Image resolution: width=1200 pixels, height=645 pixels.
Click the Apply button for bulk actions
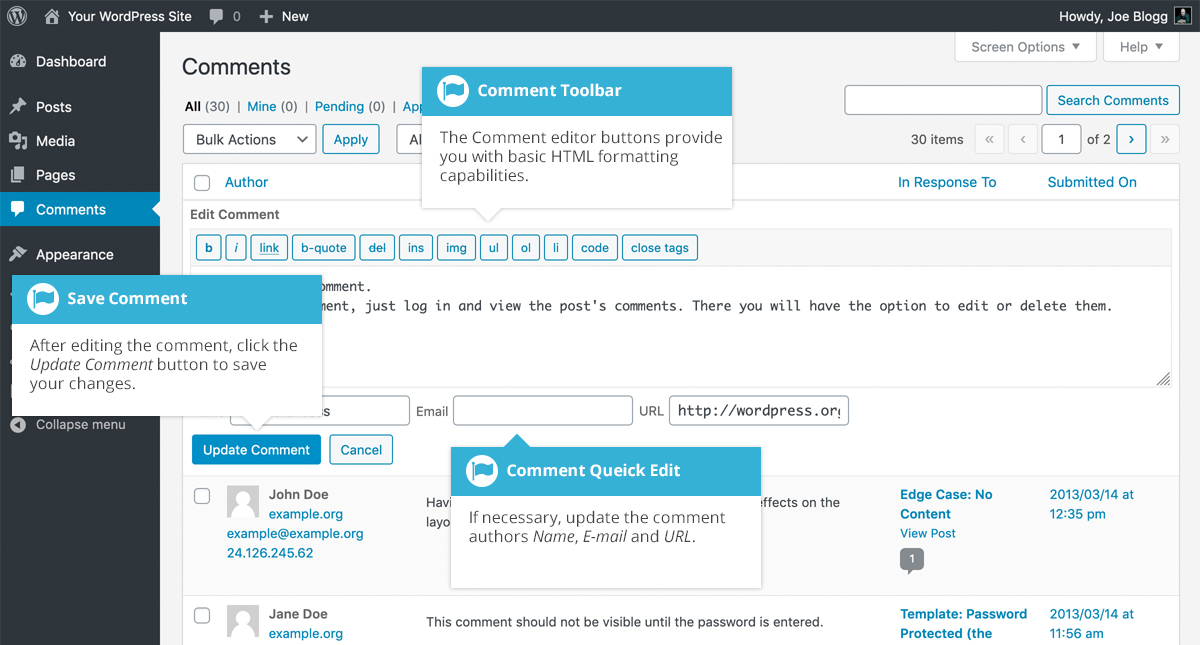(351, 140)
